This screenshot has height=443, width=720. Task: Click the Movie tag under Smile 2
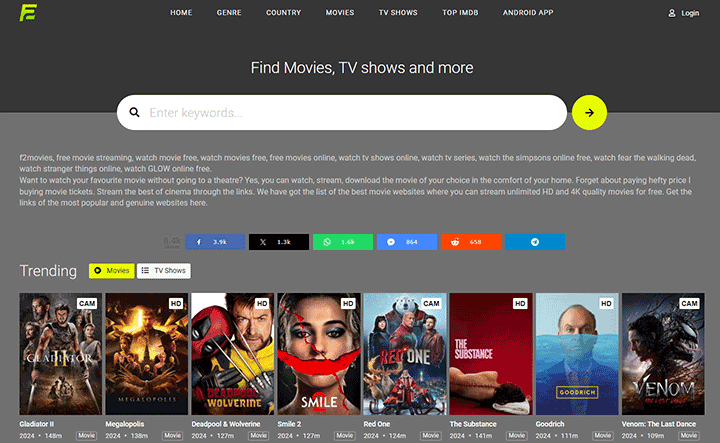[x=345, y=436]
